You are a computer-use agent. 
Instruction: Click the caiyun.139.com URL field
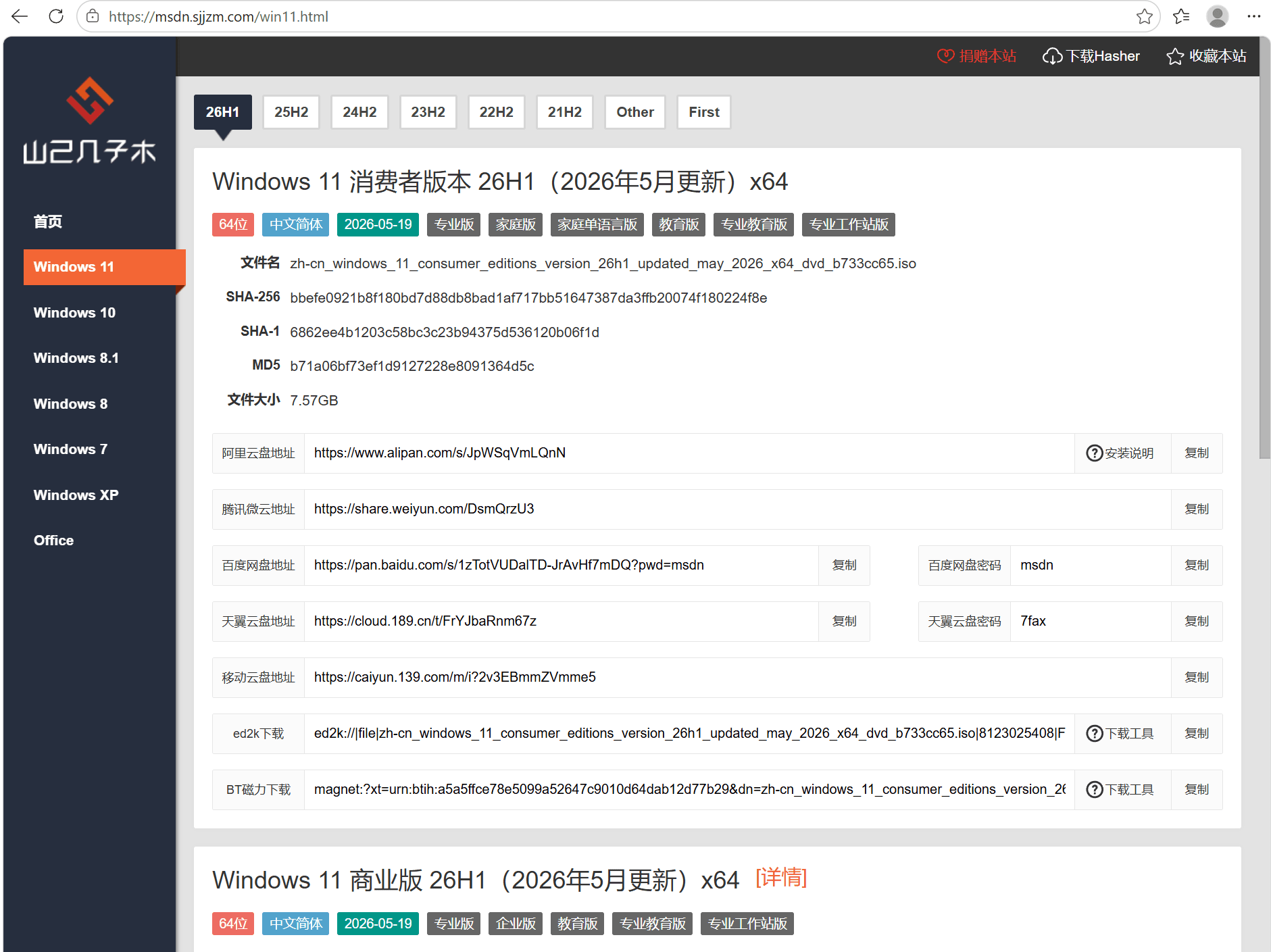coord(737,678)
